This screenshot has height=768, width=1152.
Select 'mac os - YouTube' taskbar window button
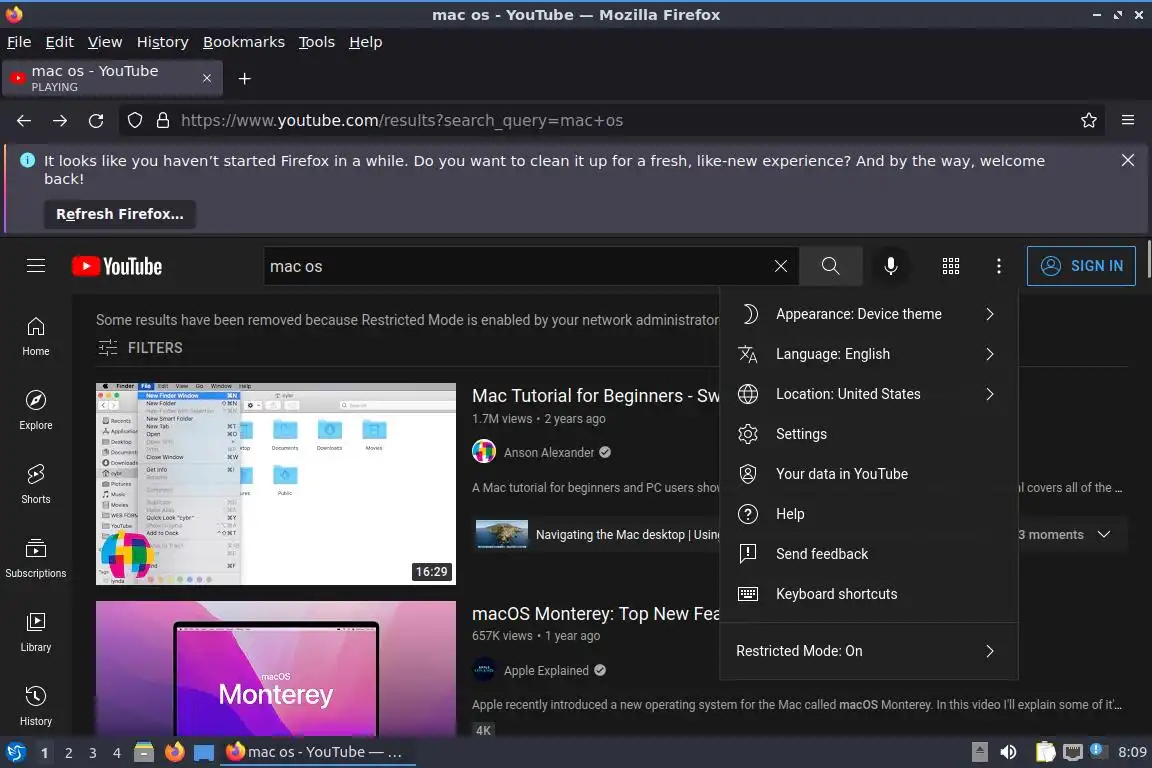pyautogui.click(x=316, y=752)
